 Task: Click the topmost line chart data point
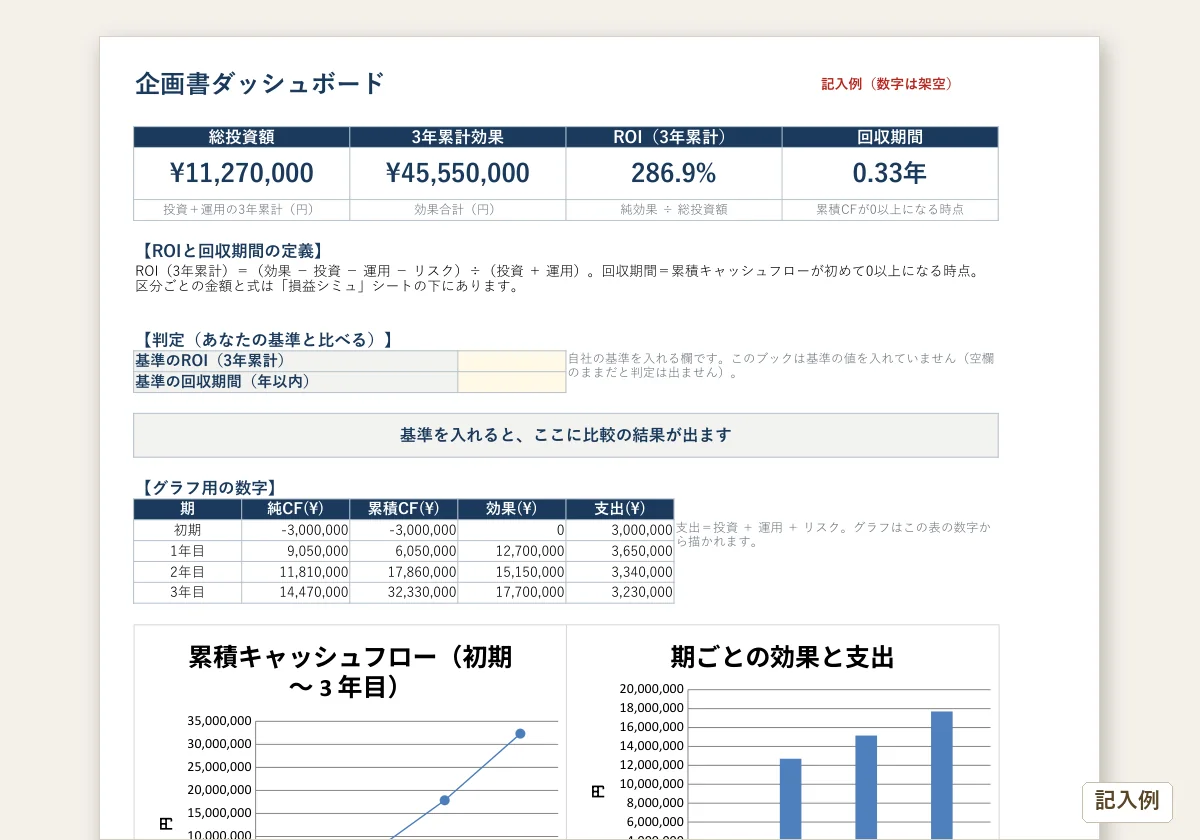click(520, 734)
